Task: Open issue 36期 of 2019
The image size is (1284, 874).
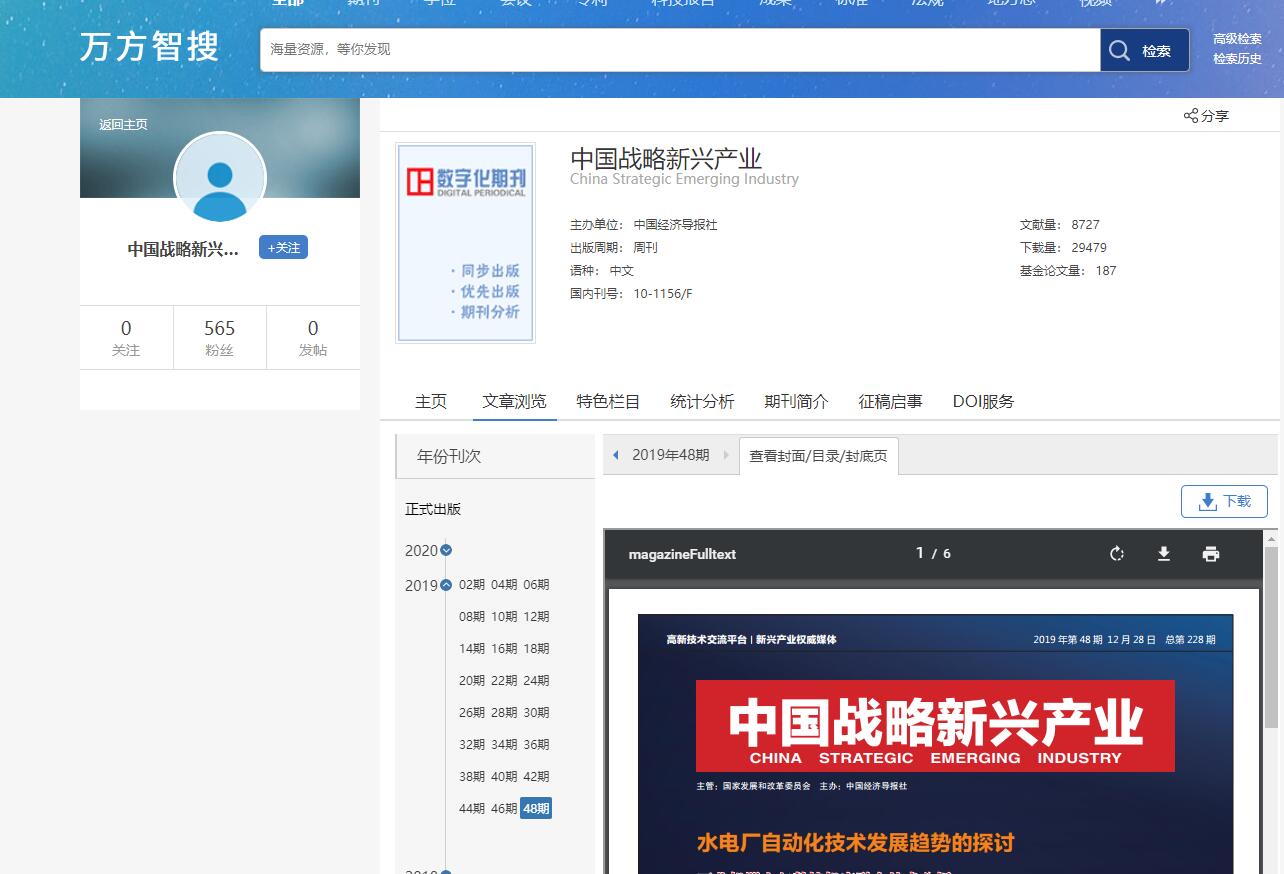Action: (x=536, y=745)
